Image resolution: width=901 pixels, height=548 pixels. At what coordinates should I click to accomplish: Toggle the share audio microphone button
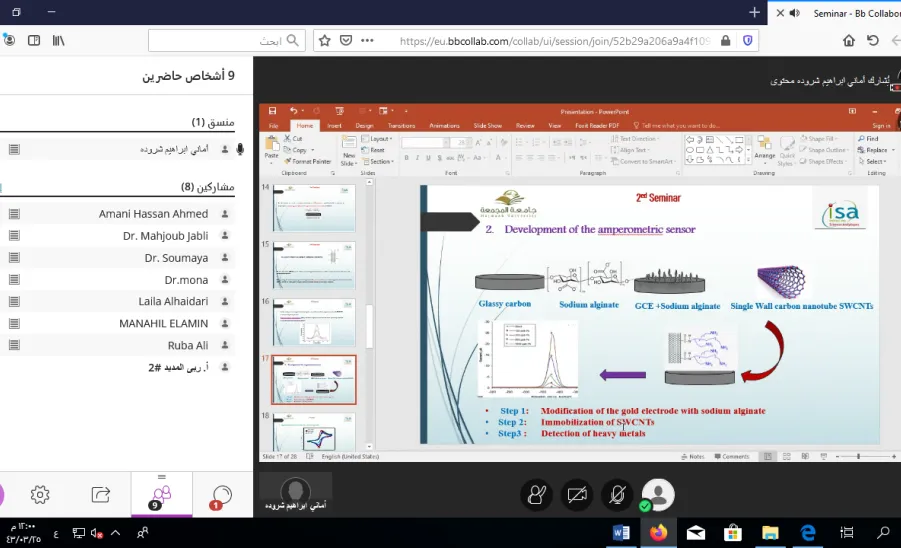[x=617, y=495]
